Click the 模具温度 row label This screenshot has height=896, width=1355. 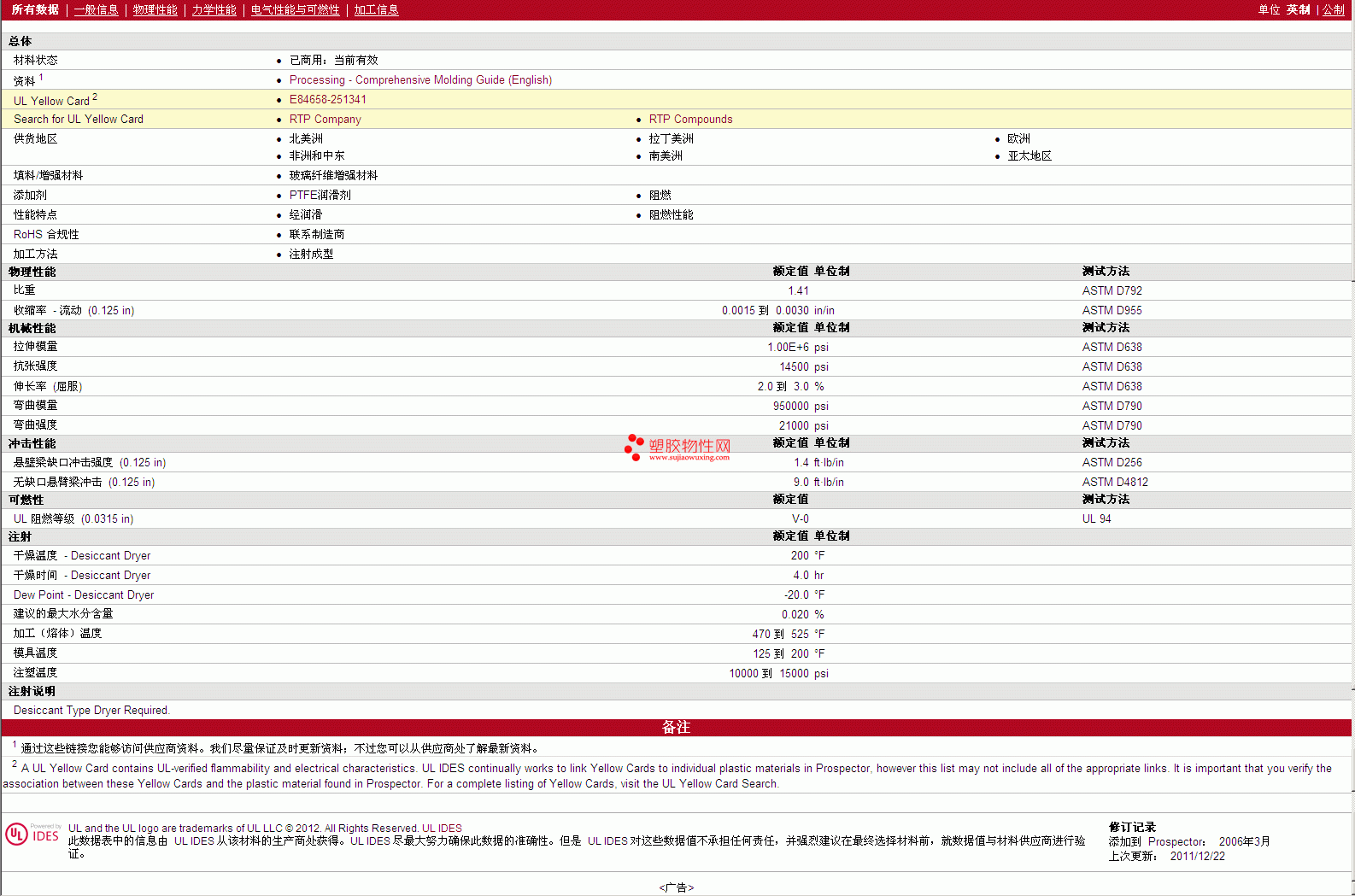(x=35, y=653)
